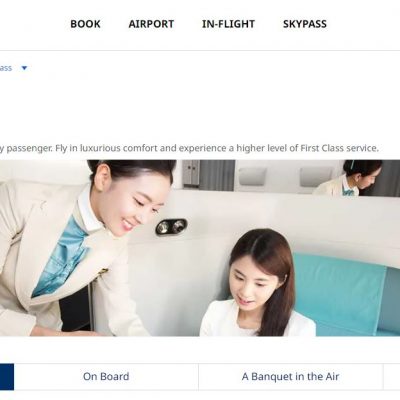Open the BOOK navigation menu
This screenshot has height=400, width=400.
click(x=85, y=24)
